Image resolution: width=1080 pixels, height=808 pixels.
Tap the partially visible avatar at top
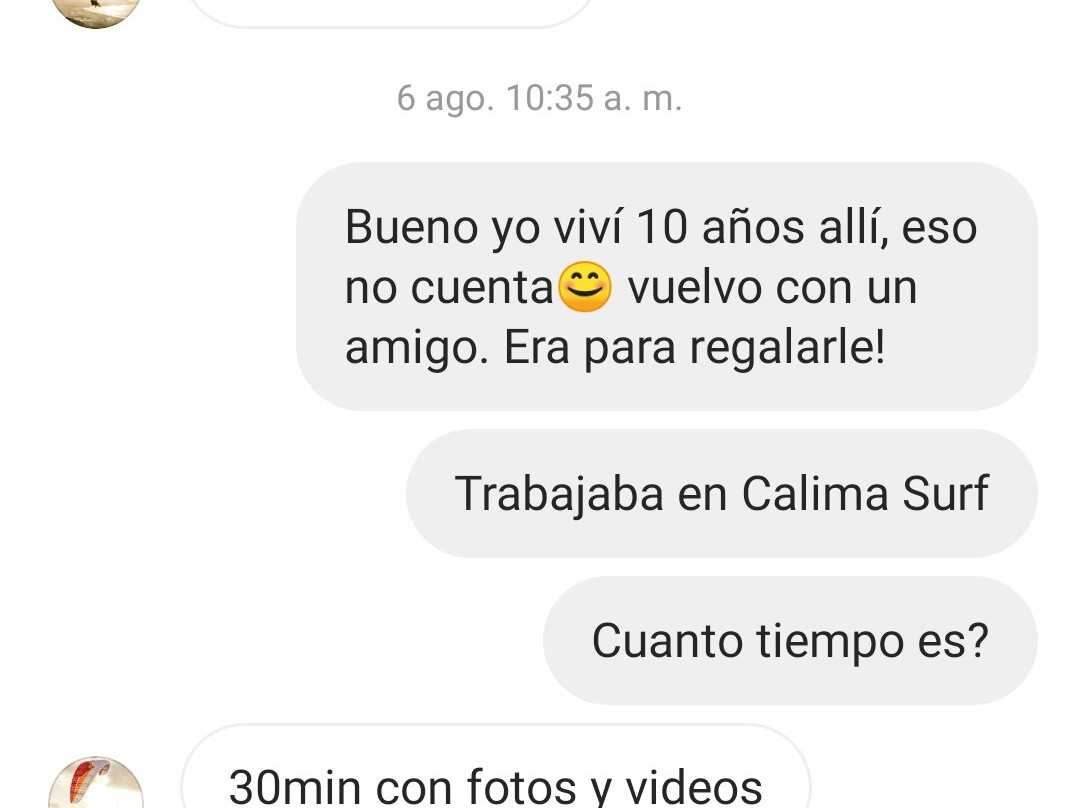96,12
